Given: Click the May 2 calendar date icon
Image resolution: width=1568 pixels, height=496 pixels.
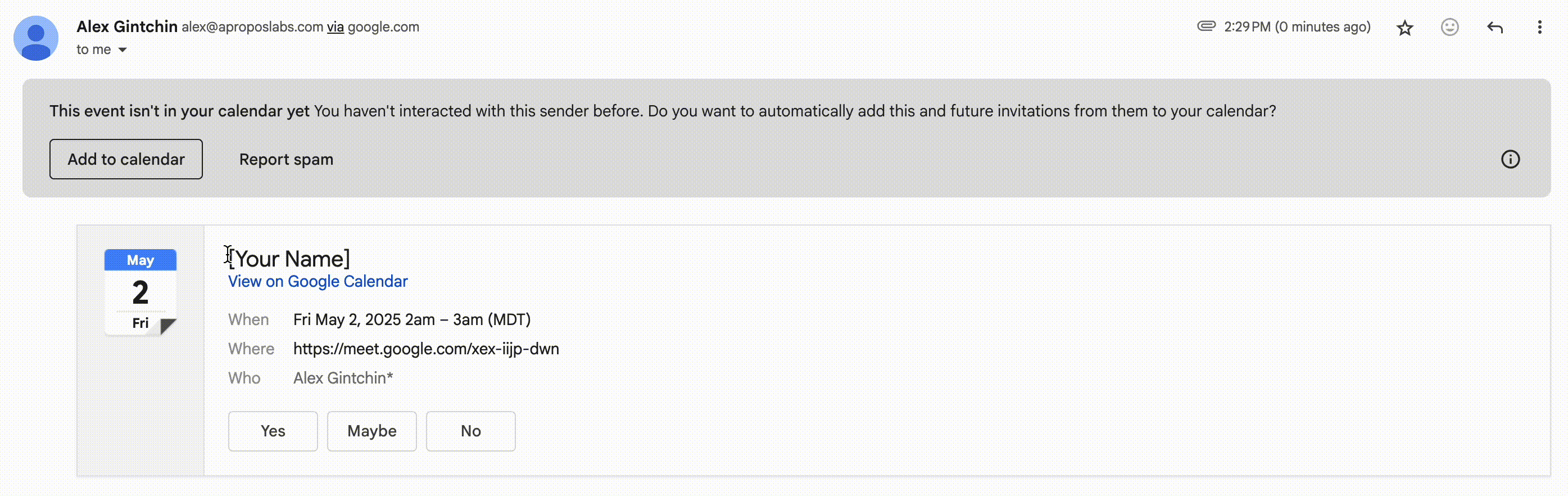Looking at the screenshot, I should [x=141, y=291].
